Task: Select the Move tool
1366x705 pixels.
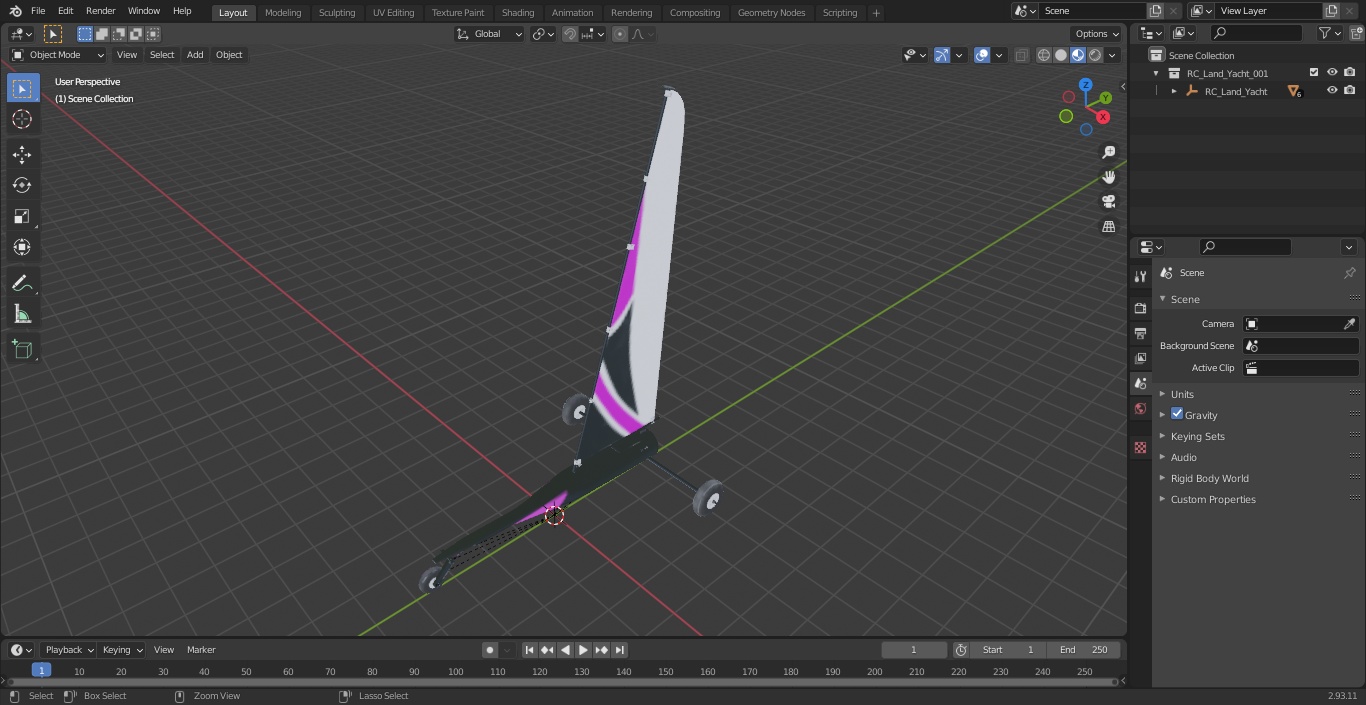Action: click(x=22, y=154)
